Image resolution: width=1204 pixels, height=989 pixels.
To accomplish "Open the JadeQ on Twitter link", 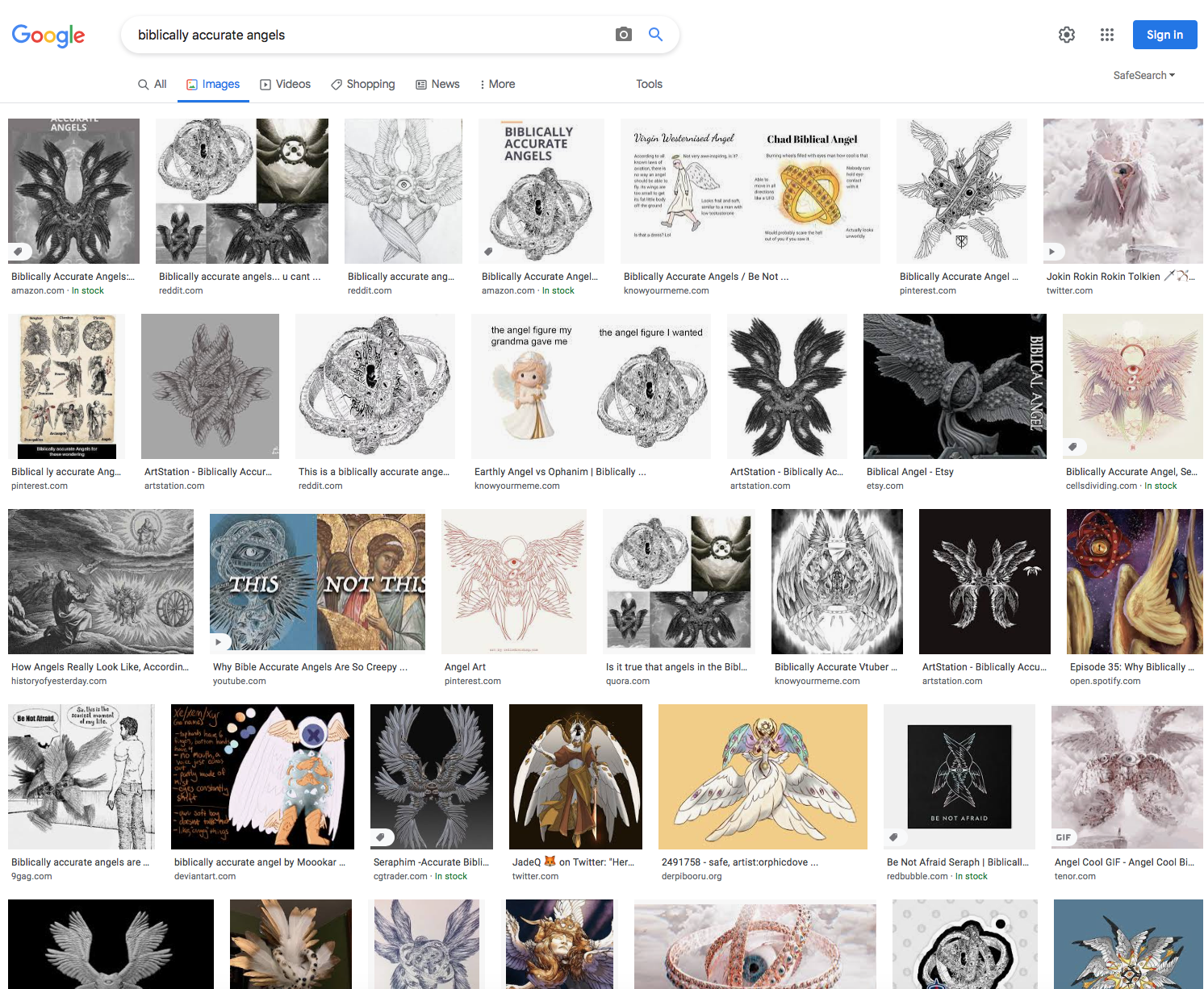I will coord(573,862).
